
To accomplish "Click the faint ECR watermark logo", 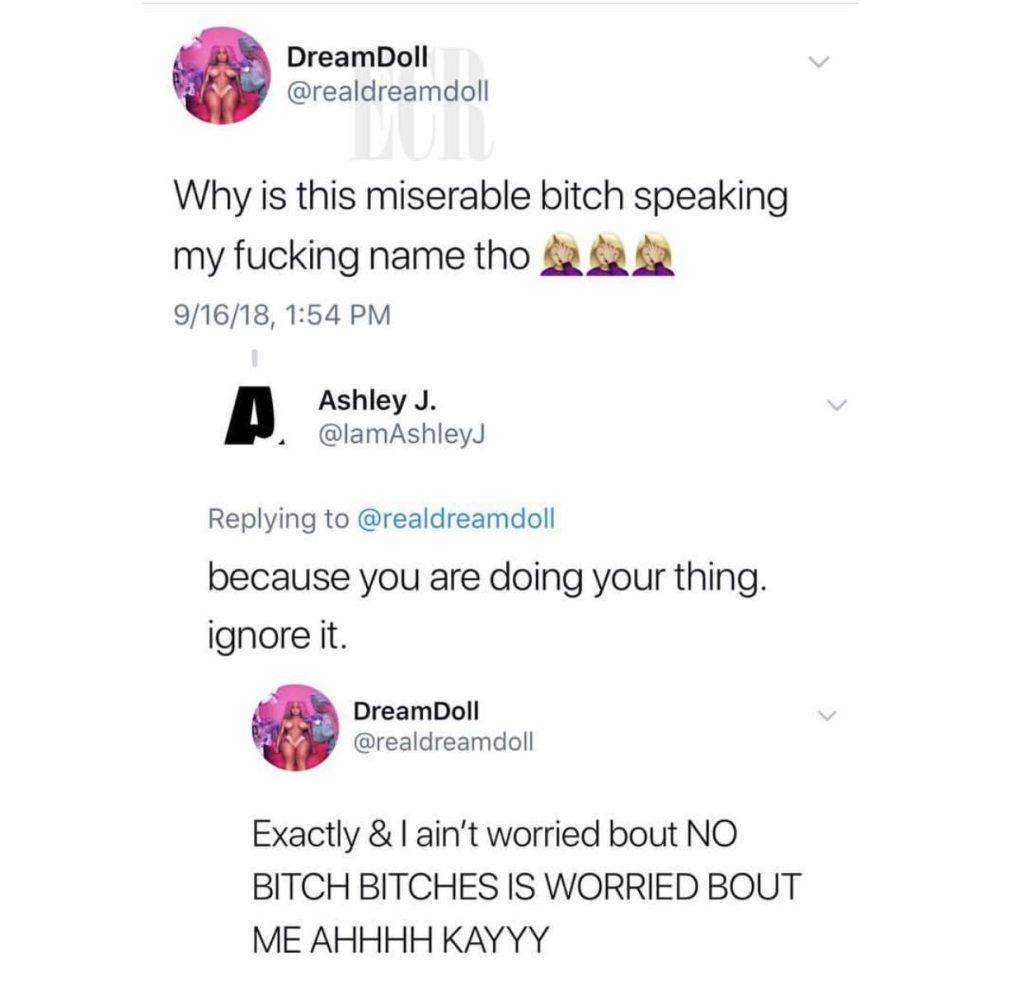I will click(x=421, y=108).
